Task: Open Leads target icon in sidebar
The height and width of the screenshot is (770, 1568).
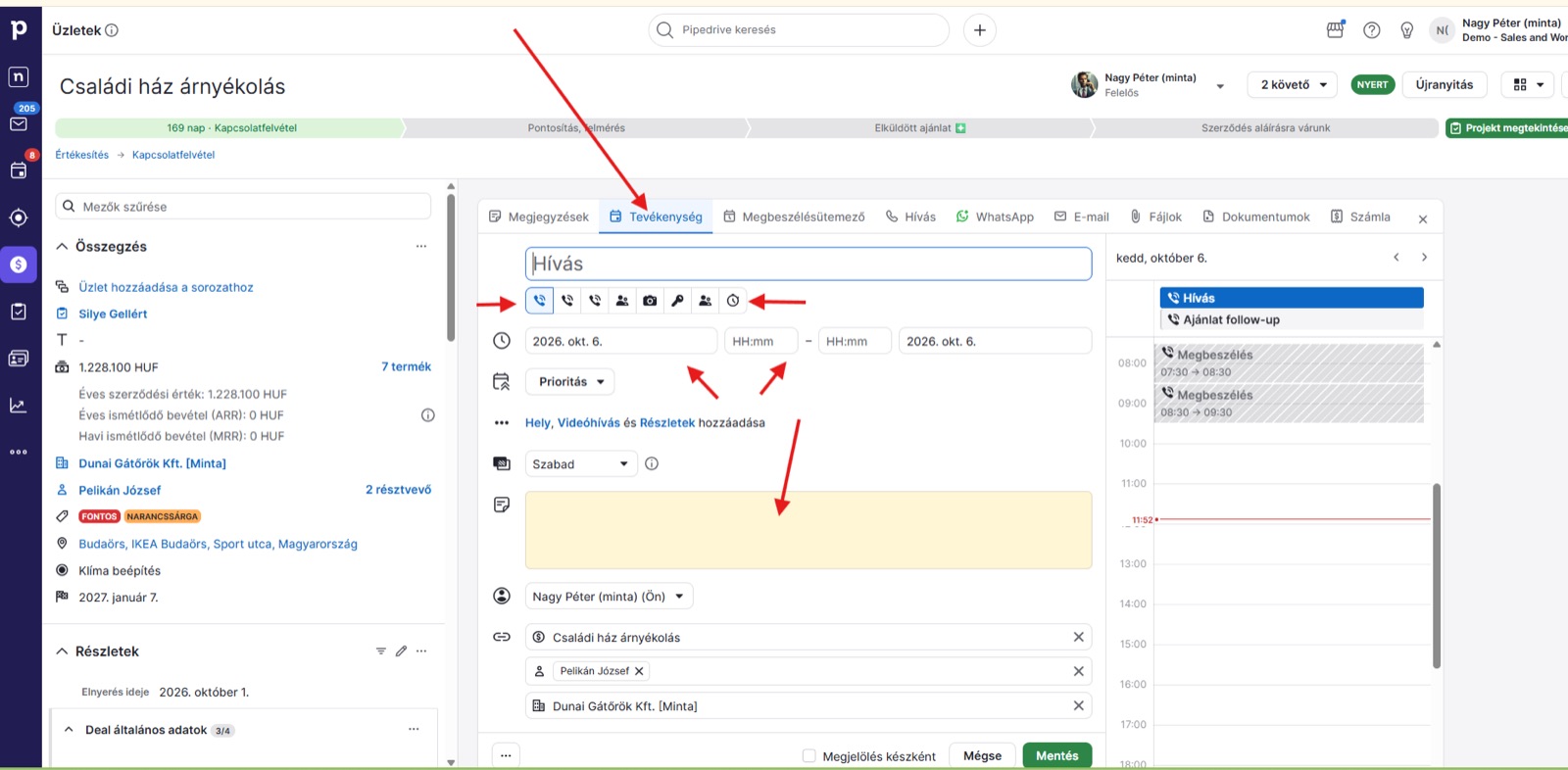Action: [x=19, y=217]
